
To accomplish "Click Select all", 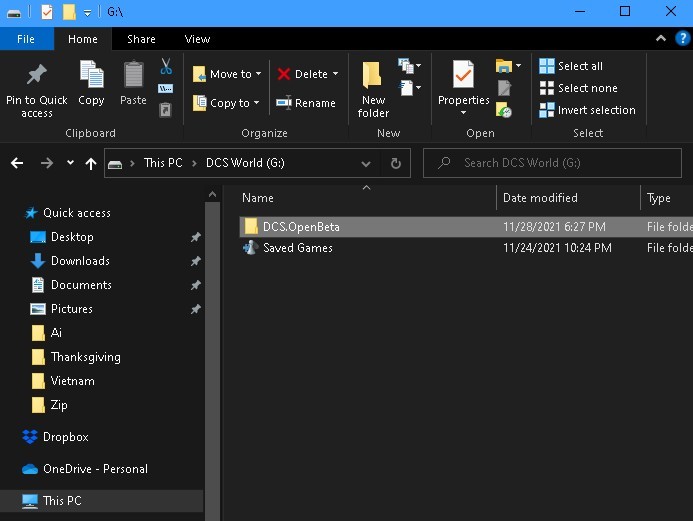I will tap(571, 66).
